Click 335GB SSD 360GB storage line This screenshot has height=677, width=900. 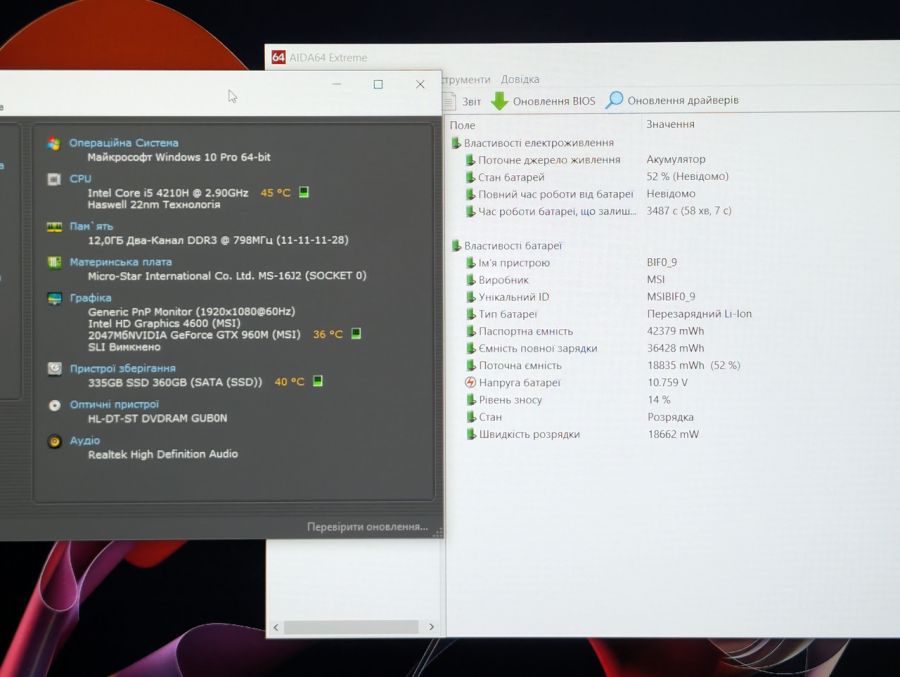click(x=175, y=382)
